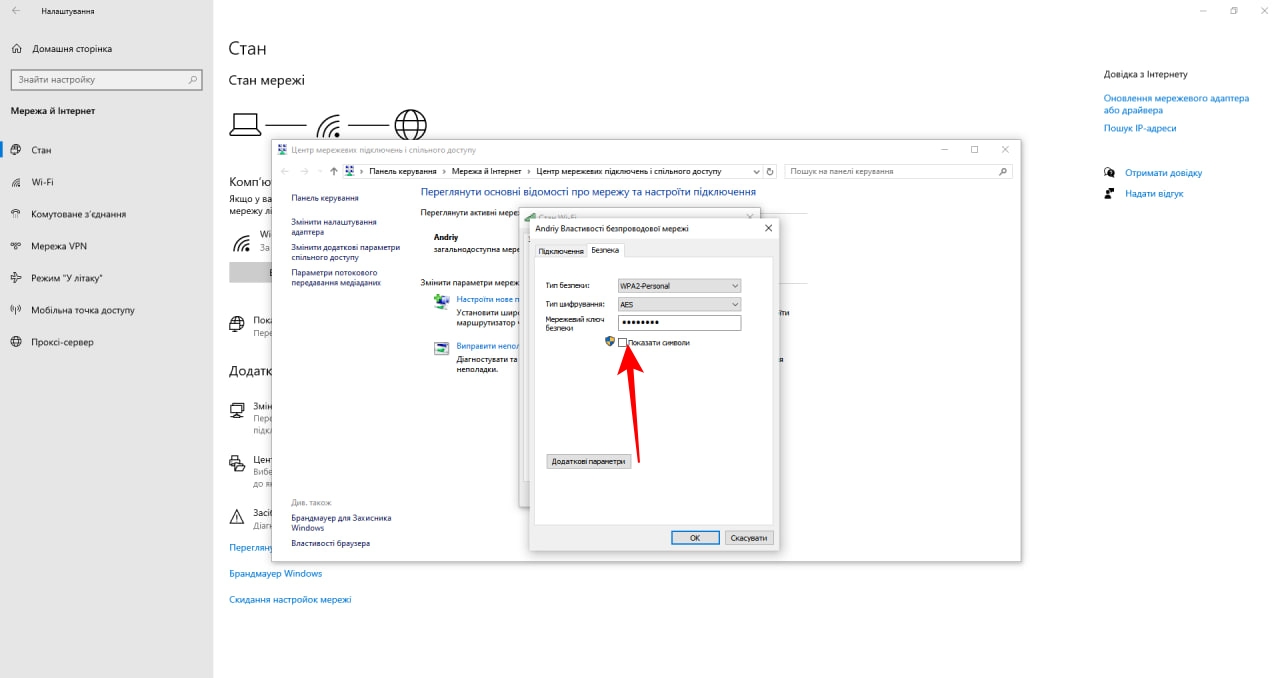
Task: Open 'Оновлення мережевого адаптера або драйвера' link
Action: tap(1176, 104)
